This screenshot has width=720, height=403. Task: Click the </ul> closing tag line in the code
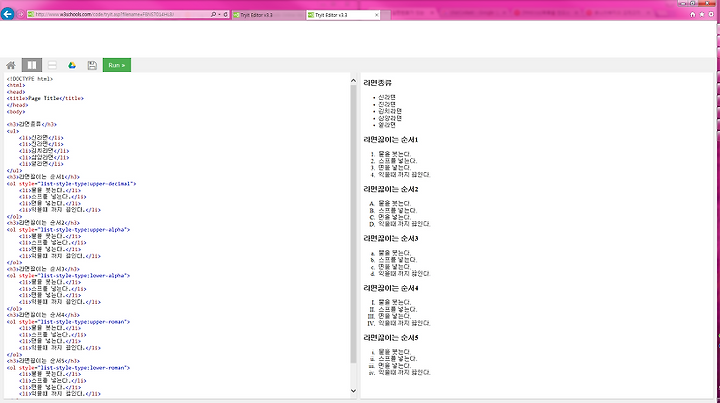point(14,171)
